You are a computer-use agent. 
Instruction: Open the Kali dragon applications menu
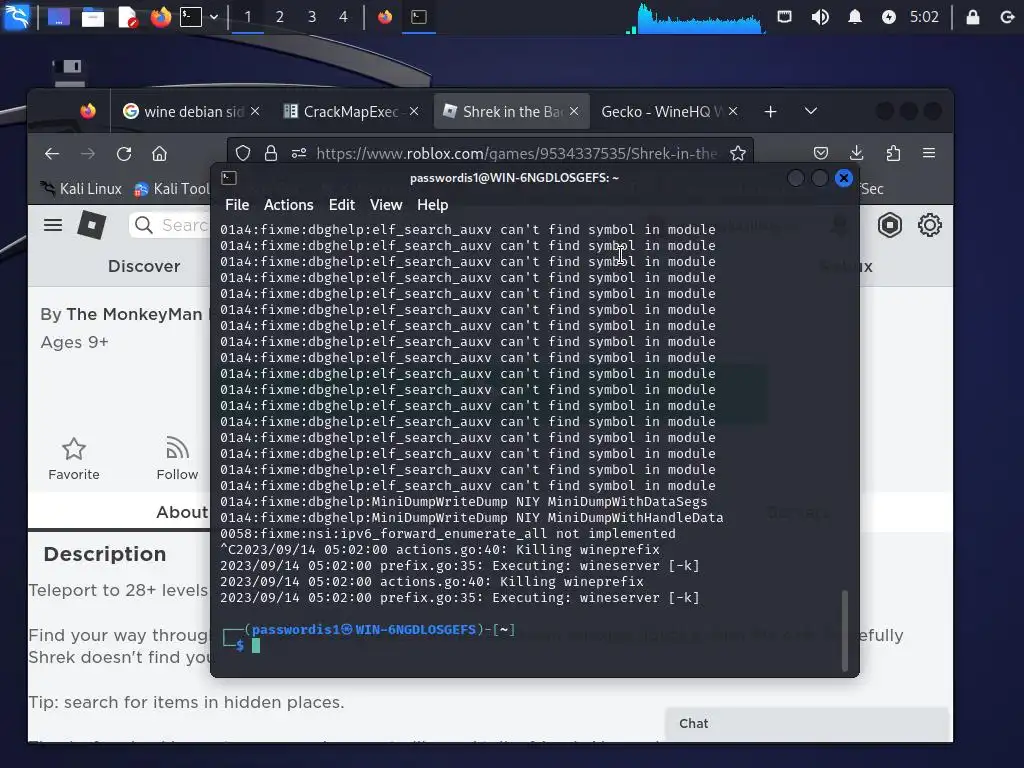[x=16, y=16]
